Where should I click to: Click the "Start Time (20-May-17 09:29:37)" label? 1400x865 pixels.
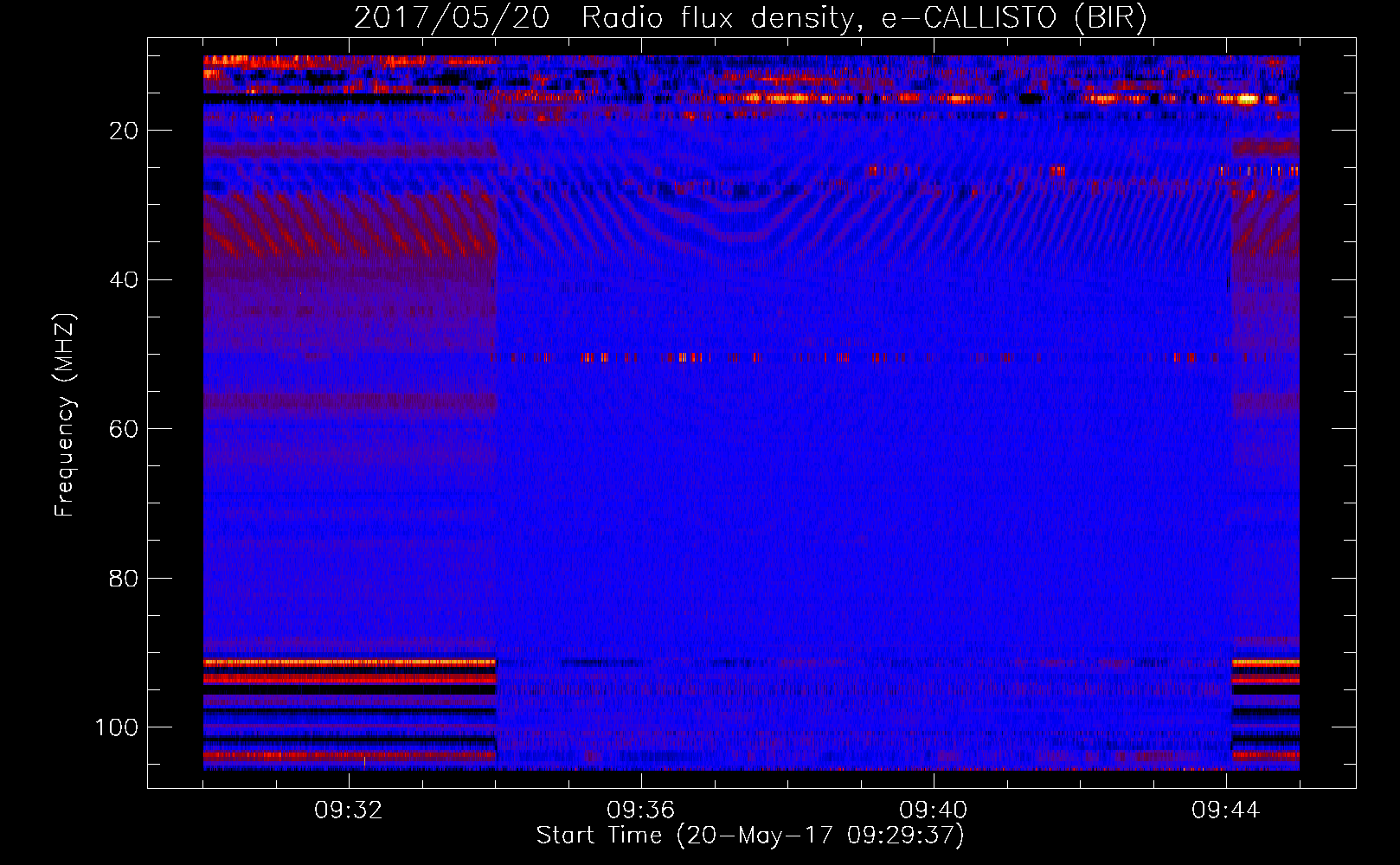point(750,836)
